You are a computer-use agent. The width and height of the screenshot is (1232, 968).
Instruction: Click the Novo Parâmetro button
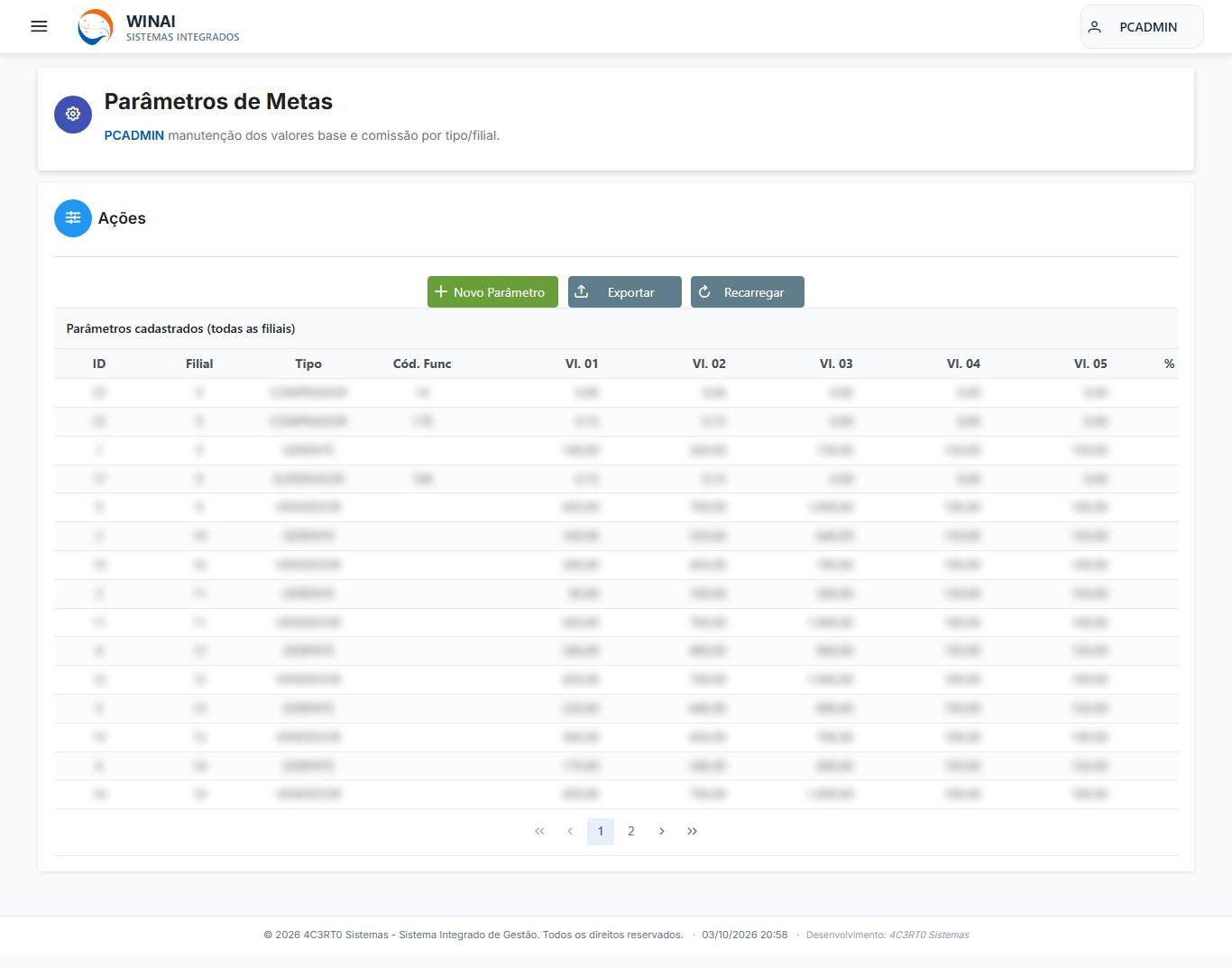point(492,292)
